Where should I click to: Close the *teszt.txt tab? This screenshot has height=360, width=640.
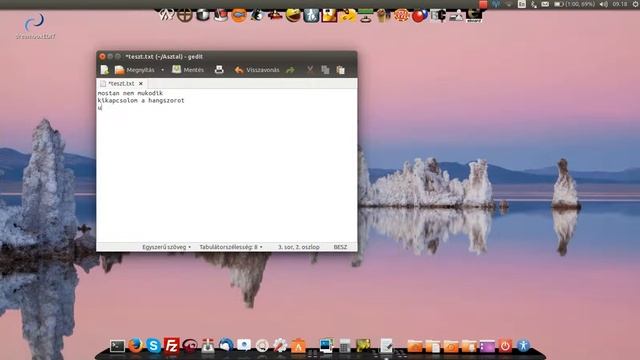tap(141, 83)
